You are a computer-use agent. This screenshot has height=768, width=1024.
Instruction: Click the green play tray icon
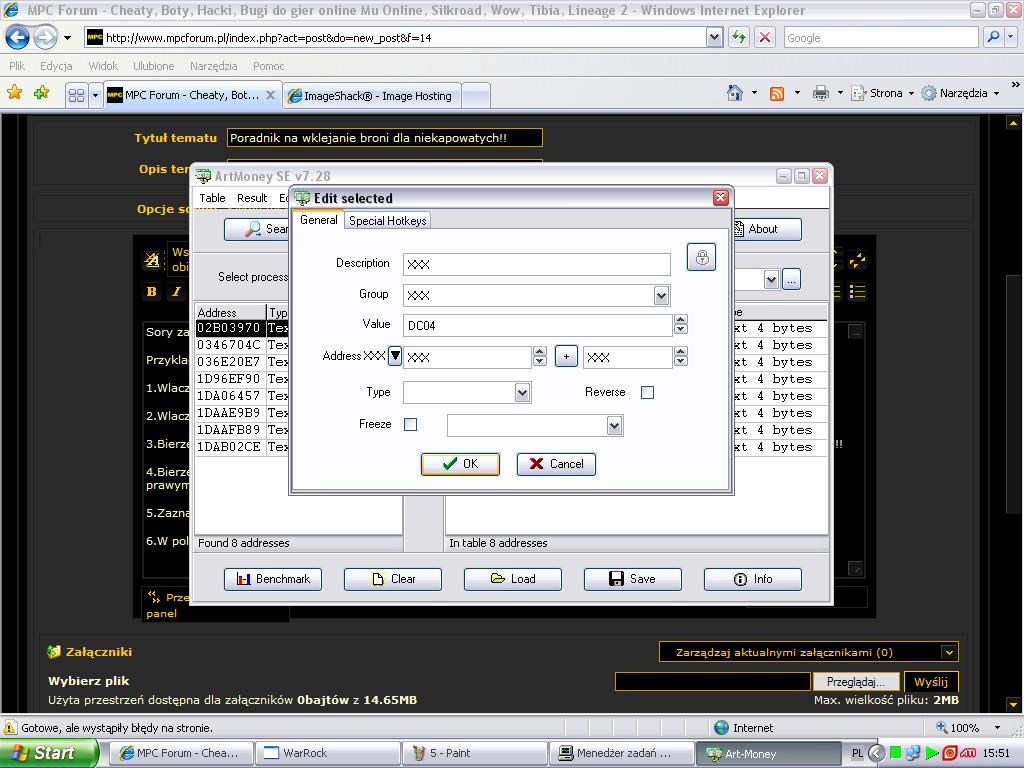(932, 754)
